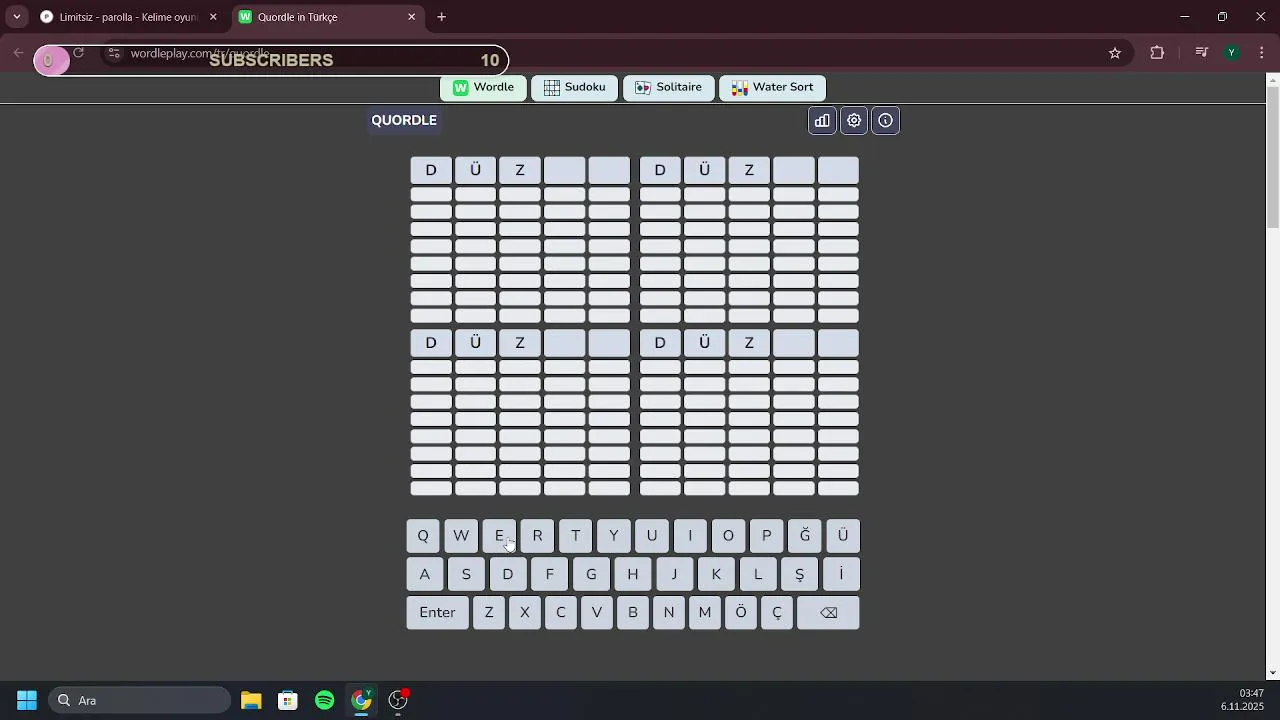Screen dimensions: 1280x720
Task: Open the taskbar clock showing 03:47
Action: [1243, 700]
